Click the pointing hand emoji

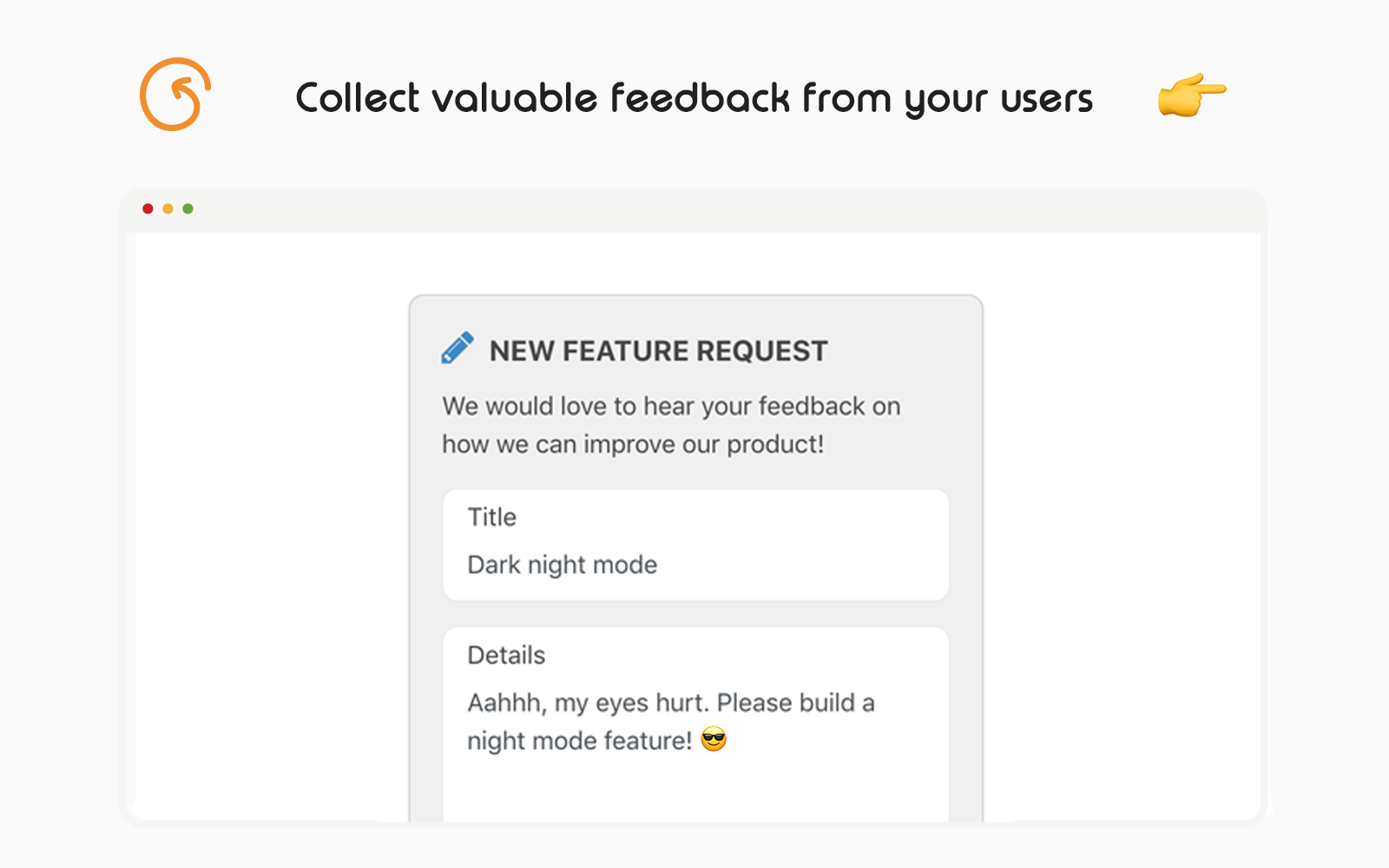tap(1191, 95)
